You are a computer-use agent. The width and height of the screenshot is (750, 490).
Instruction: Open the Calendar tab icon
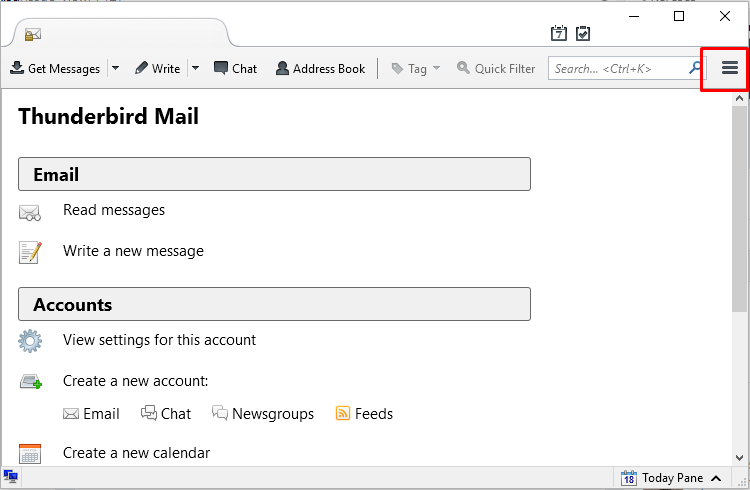tap(559, 33)
